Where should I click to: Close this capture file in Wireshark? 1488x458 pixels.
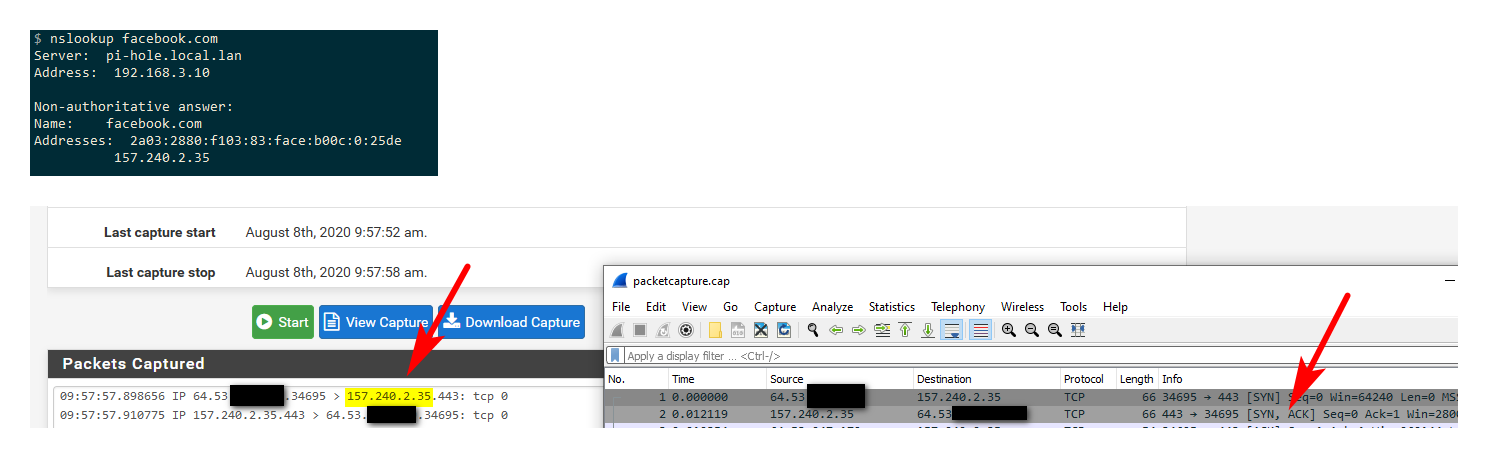(x=761, y=330)
